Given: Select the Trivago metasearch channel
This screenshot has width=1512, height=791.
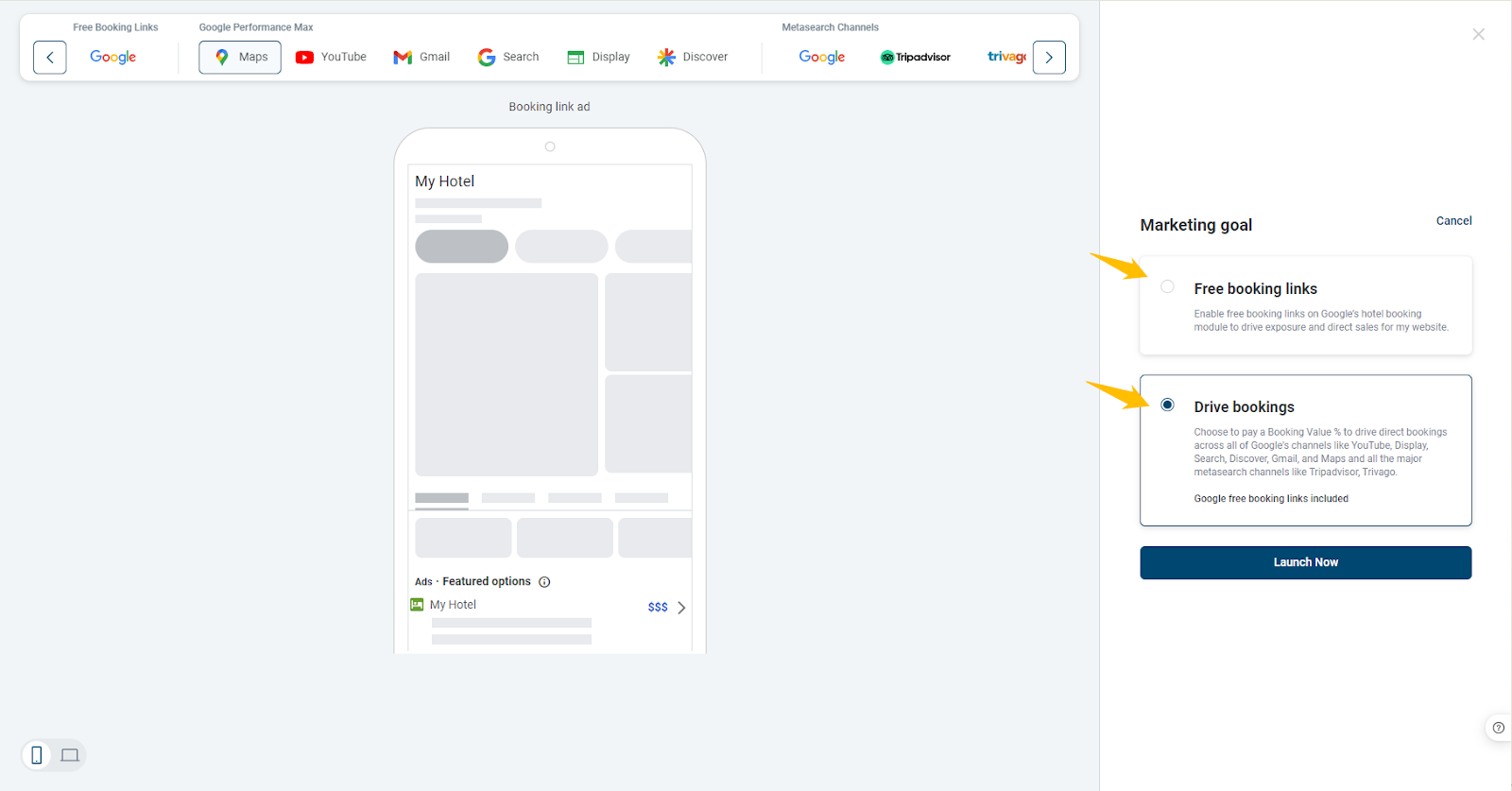Looking at the screenshot, I should [1006, 58].
